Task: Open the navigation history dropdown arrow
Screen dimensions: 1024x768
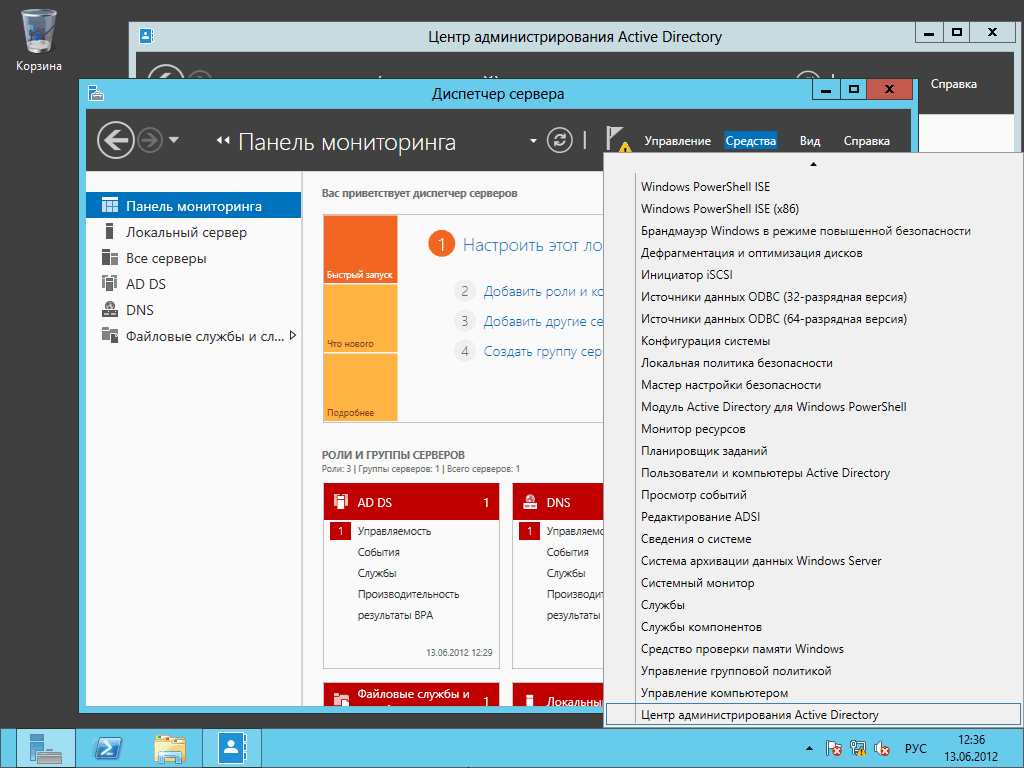Action: (174, 140)
